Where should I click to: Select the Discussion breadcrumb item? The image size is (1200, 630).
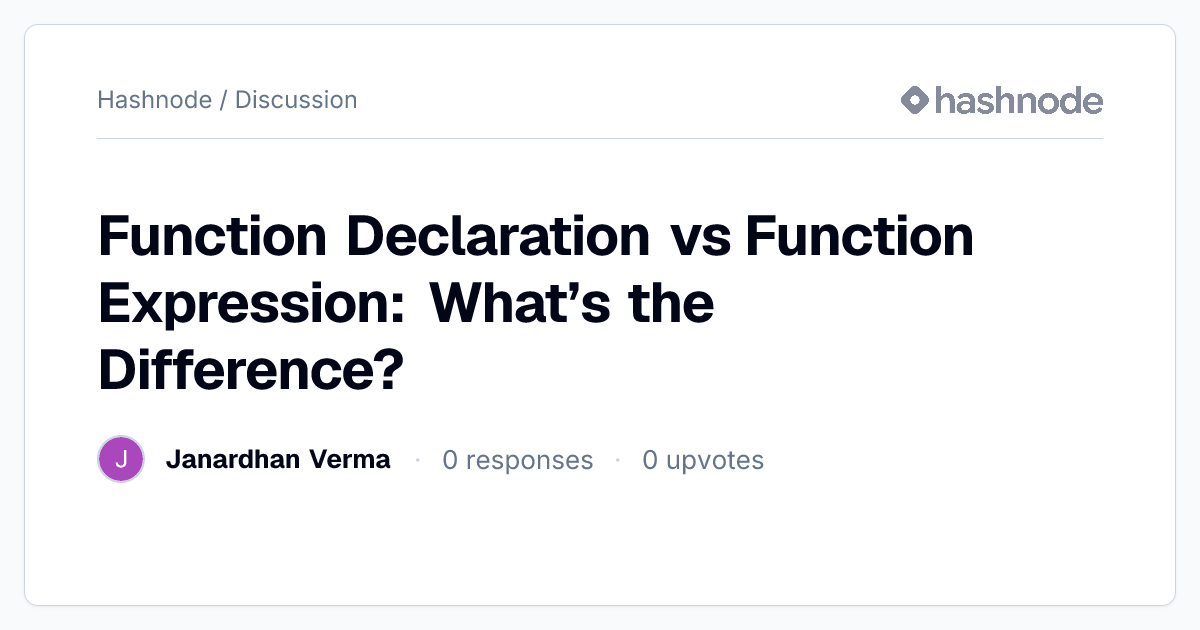[x=296, y=100]
